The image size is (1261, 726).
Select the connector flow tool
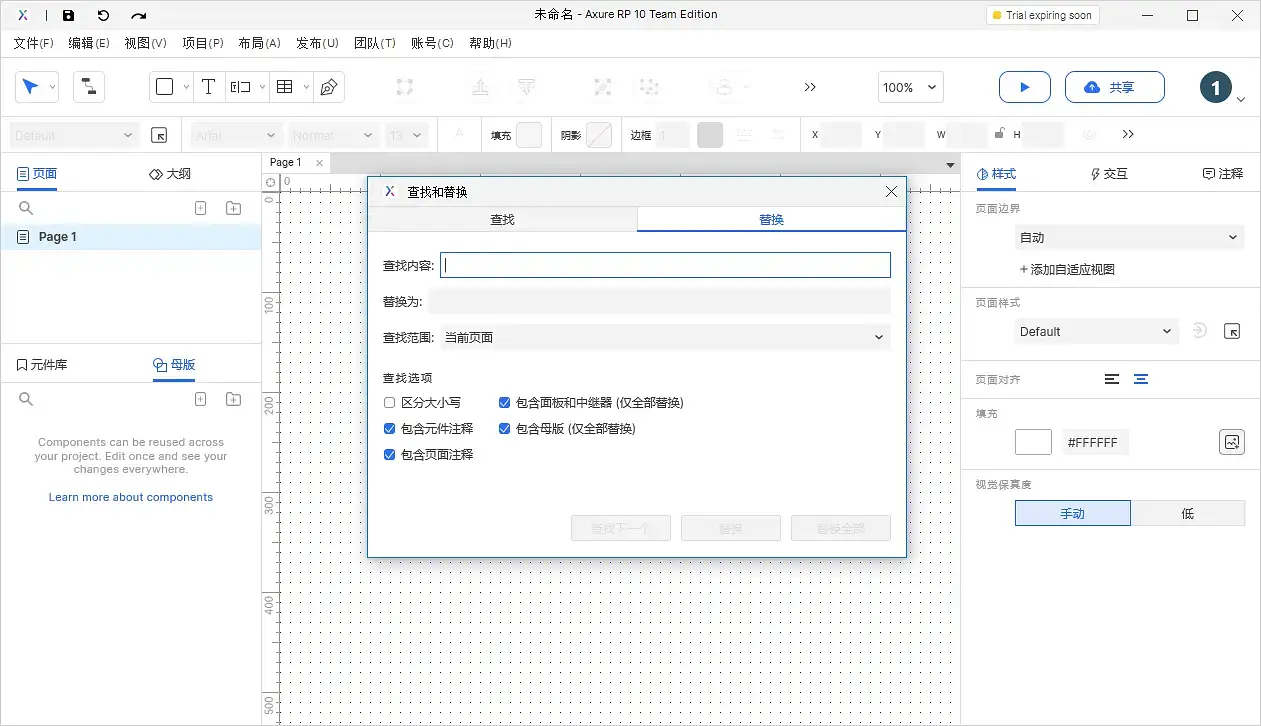pyautogui.click(x=89, y=87)
